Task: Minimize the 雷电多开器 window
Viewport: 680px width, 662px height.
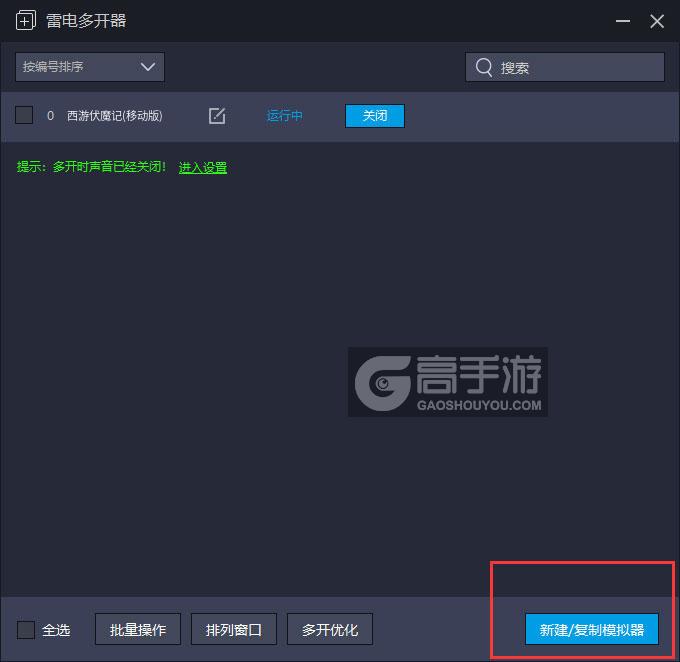Action: (x=623, y=21)
